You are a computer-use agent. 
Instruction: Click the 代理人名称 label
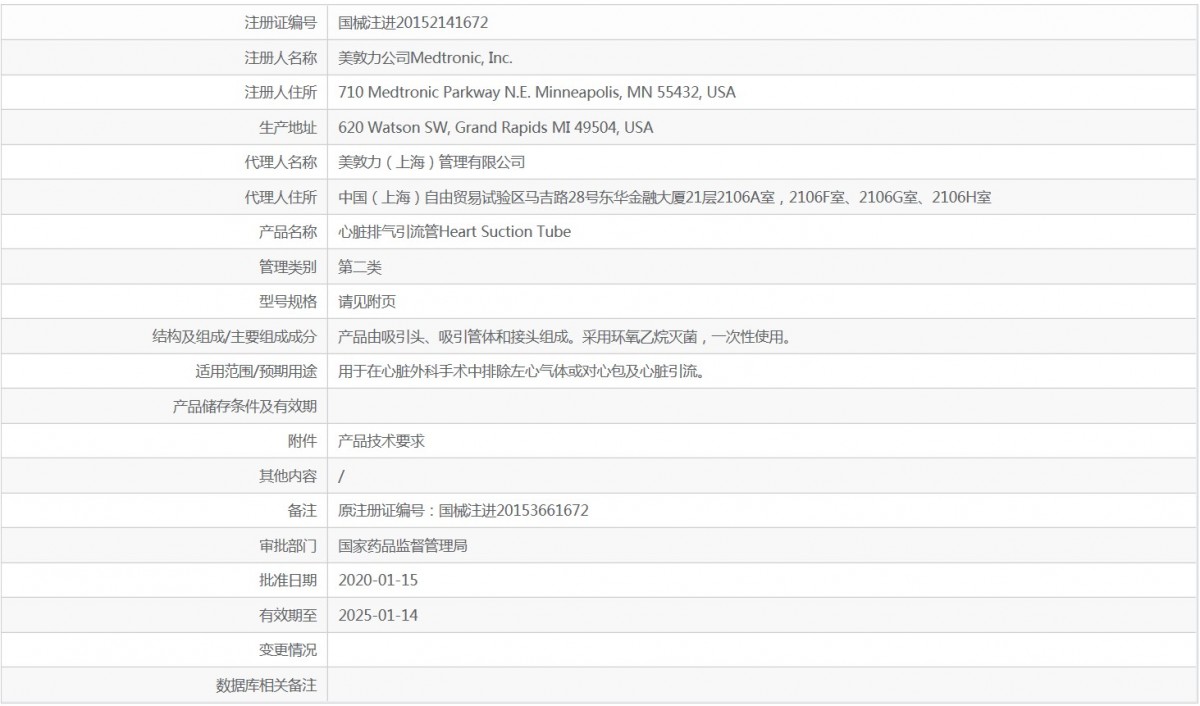point(281,162)
